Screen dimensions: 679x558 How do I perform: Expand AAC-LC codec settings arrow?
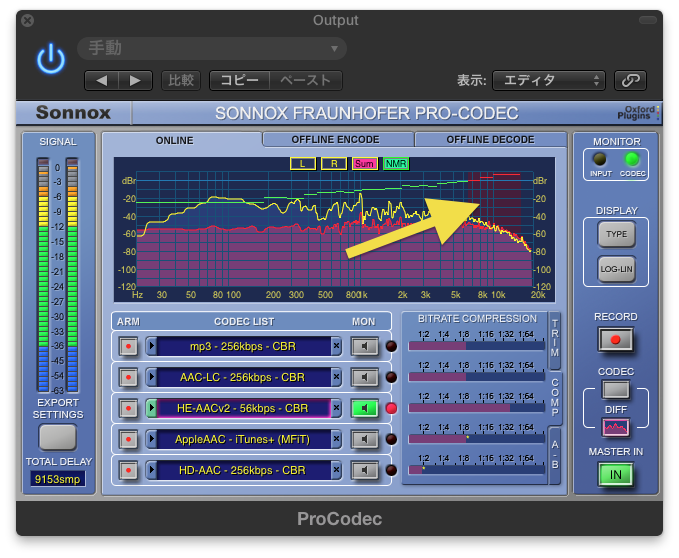(x=152, y=377)
